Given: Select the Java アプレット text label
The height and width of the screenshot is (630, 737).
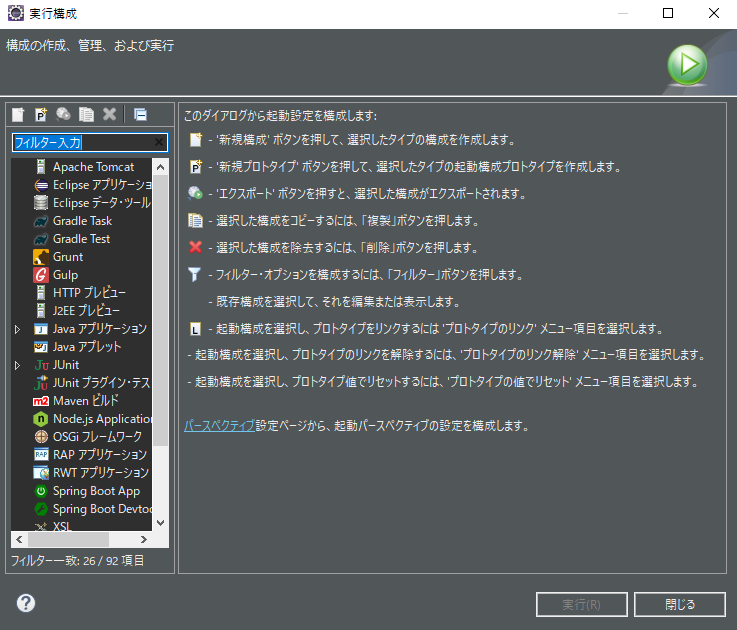Looking at the screenshot, I should [87, 346].
